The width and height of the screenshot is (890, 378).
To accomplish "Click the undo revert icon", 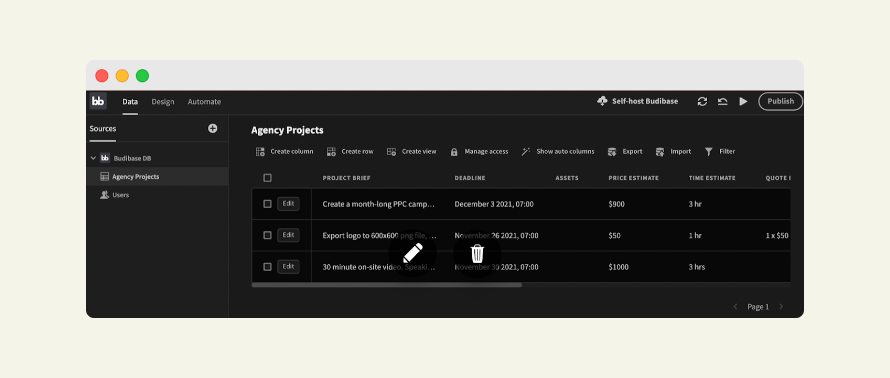I will (723, 101).
